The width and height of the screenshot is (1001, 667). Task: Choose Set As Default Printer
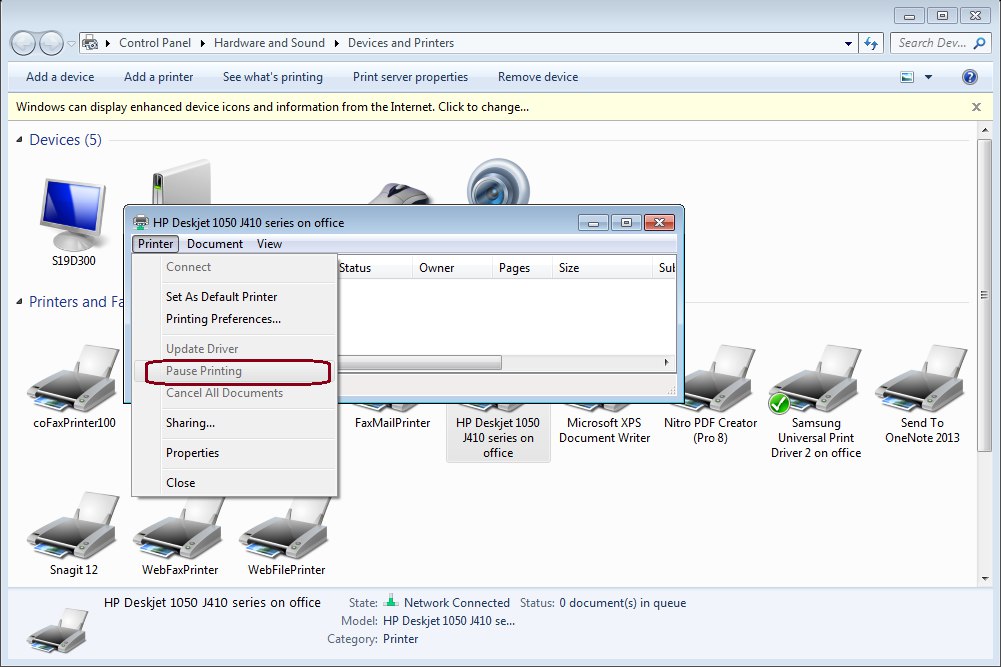tap(235, 297)
